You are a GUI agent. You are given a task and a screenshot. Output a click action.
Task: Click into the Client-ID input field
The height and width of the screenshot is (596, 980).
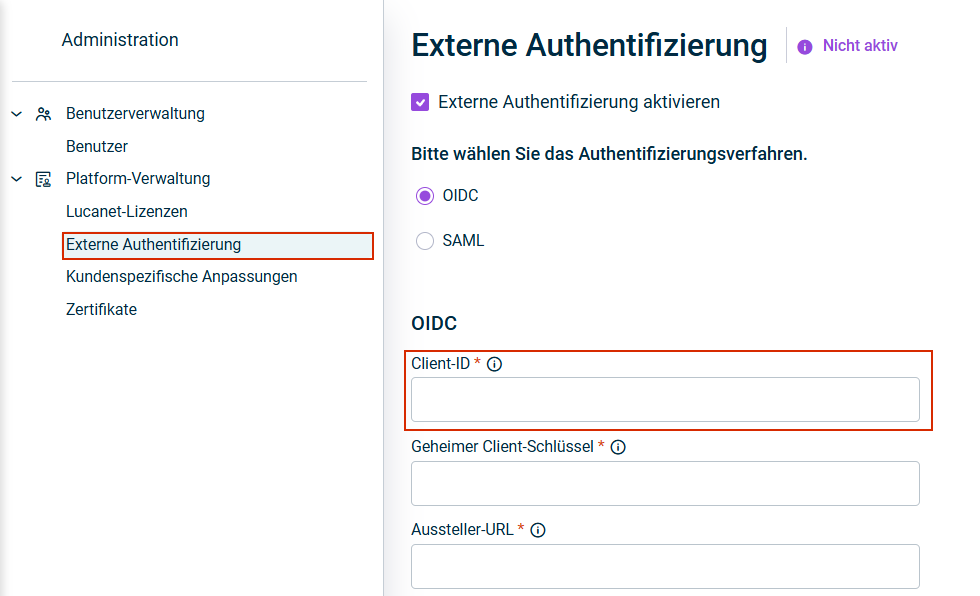click(x=665, y=400)
